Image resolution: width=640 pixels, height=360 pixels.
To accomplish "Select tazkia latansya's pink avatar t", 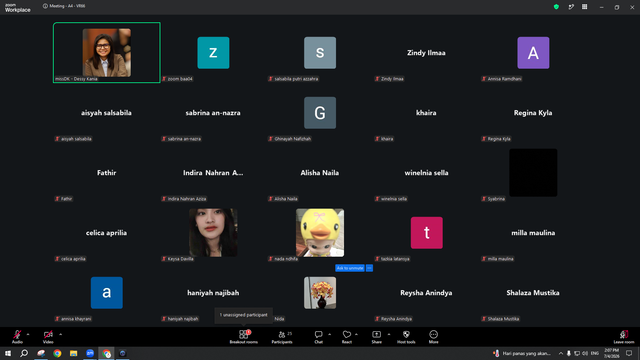I will (427, 233).
